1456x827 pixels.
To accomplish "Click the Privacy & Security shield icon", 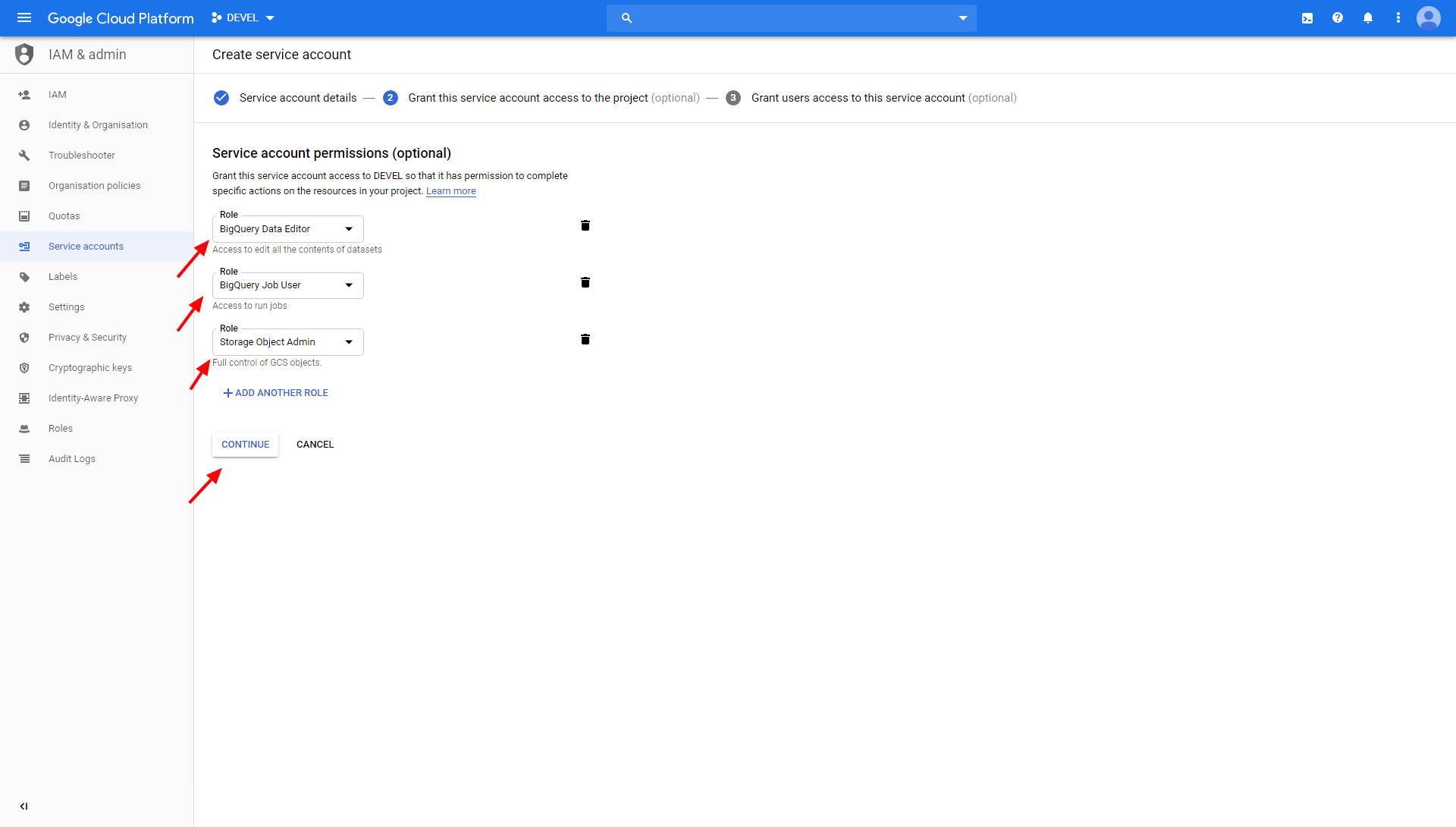I will pos(24,338).
